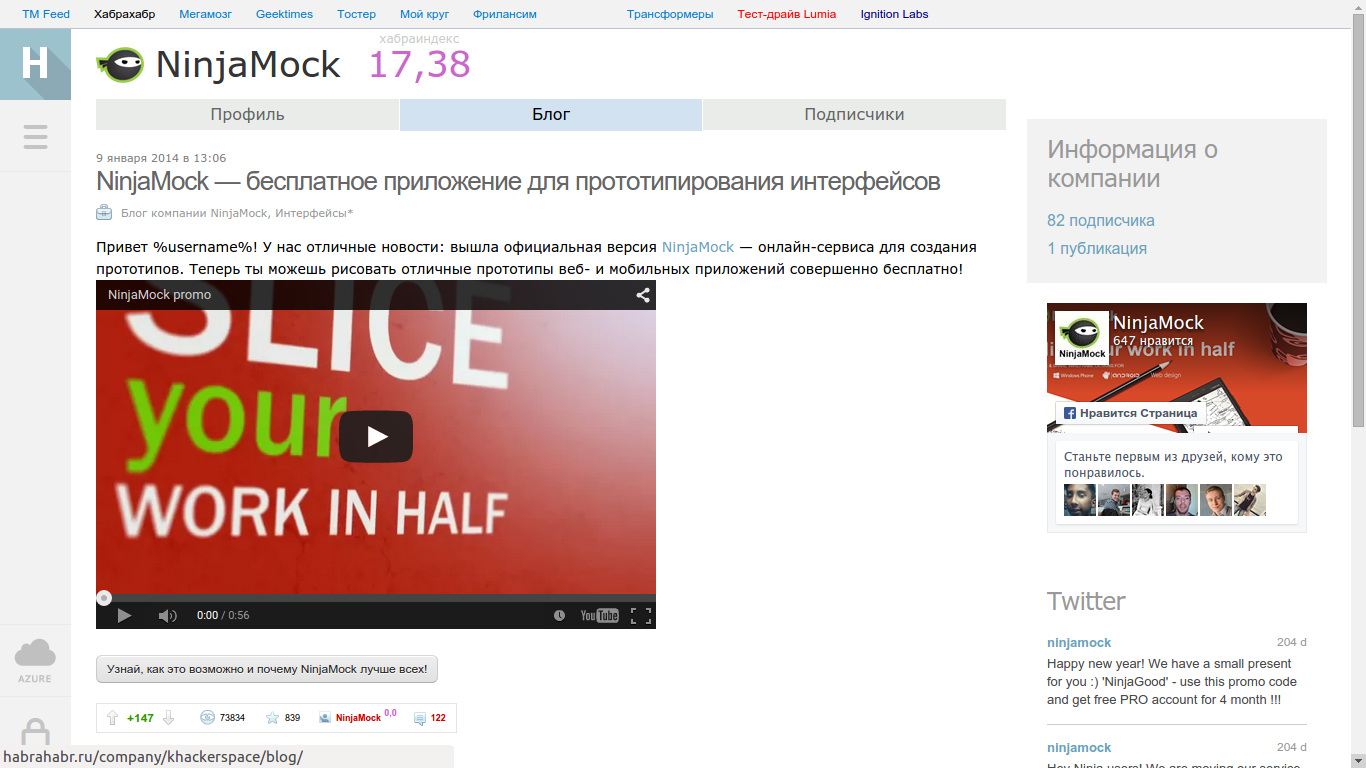This screenshot has width=1366, height=768.
Task: Open the hamburger menu in the left sidebar
Action: [x=35, y=136]
